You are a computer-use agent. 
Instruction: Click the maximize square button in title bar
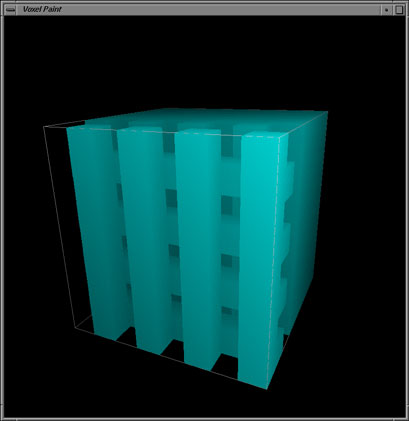[399, 10]
